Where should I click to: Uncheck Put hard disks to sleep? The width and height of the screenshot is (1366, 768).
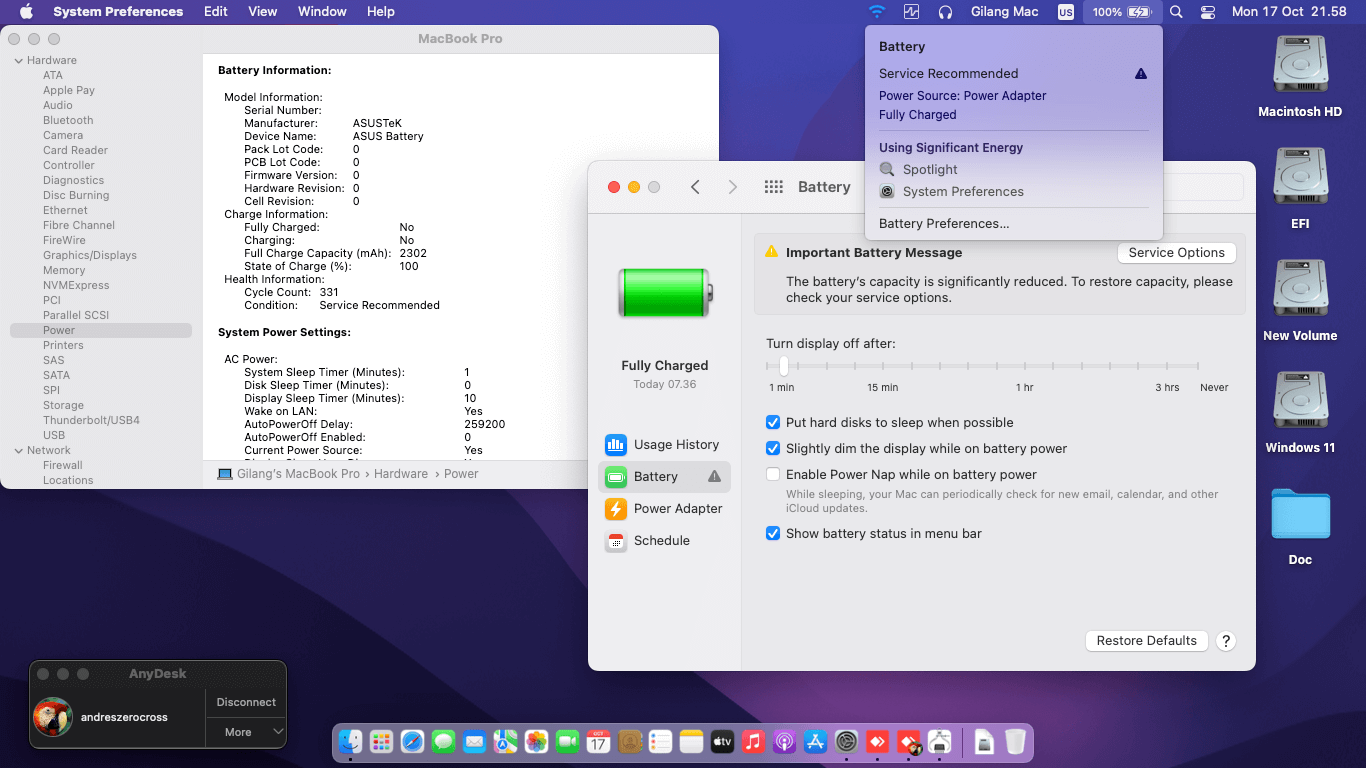(x=773, y=423)
